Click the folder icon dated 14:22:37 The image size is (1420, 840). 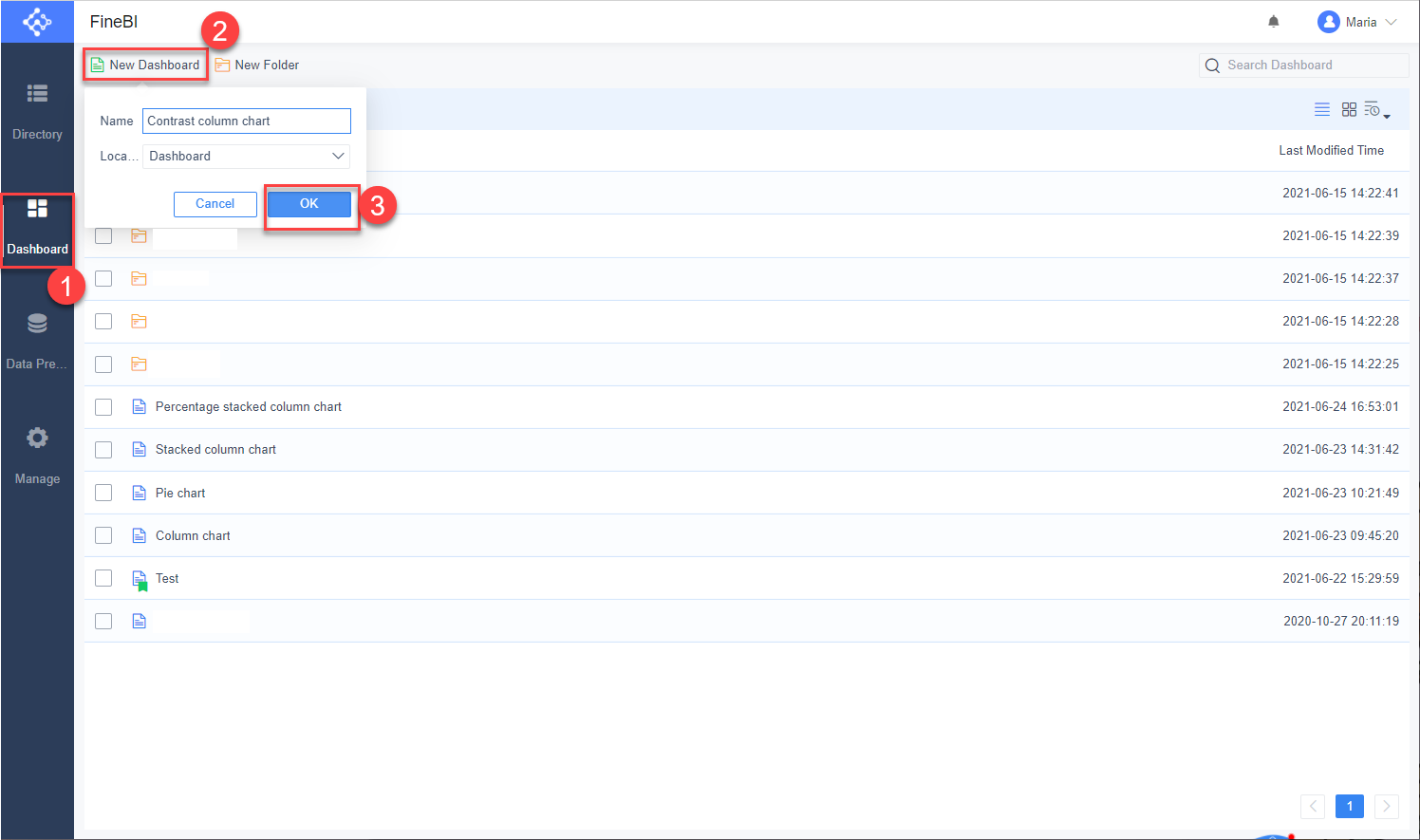pos(139,278)
